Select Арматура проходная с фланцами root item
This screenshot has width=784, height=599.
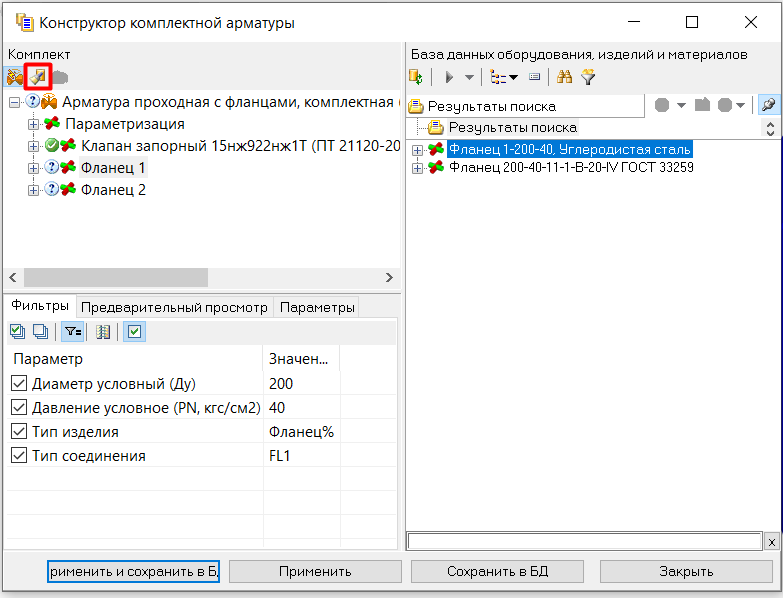click(230, 102)
